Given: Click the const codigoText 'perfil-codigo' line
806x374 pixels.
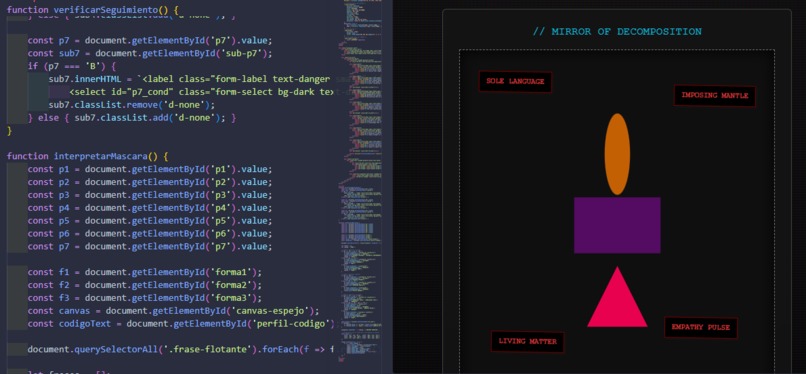Looking at the screenshot, I should 181,323.
